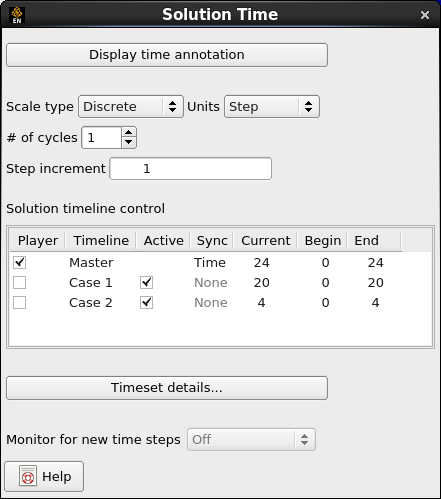Click the EnSight app icon in title bar
This screenshot has height=499, width=441.
coord(17,15)
